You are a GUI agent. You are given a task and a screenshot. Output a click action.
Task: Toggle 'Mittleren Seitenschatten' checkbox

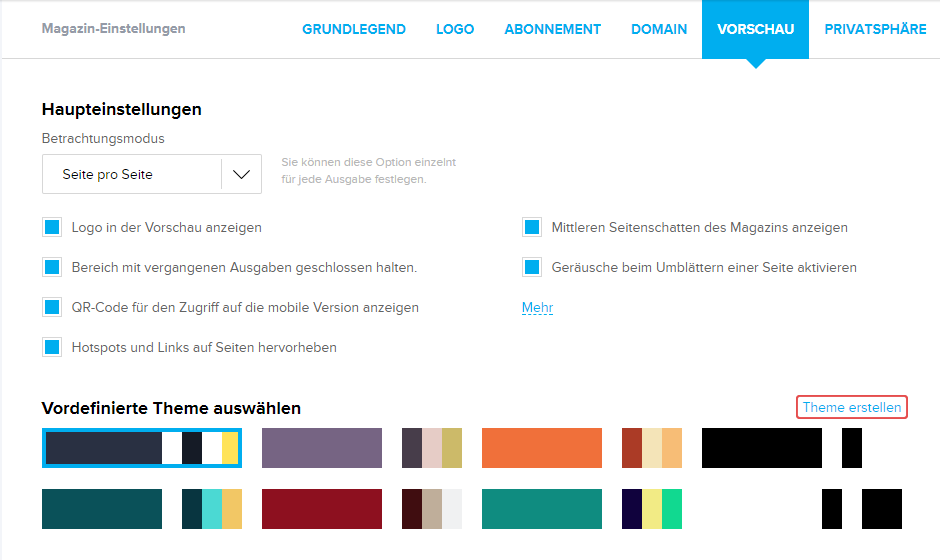pyautogui.click(x=532, y=228)
